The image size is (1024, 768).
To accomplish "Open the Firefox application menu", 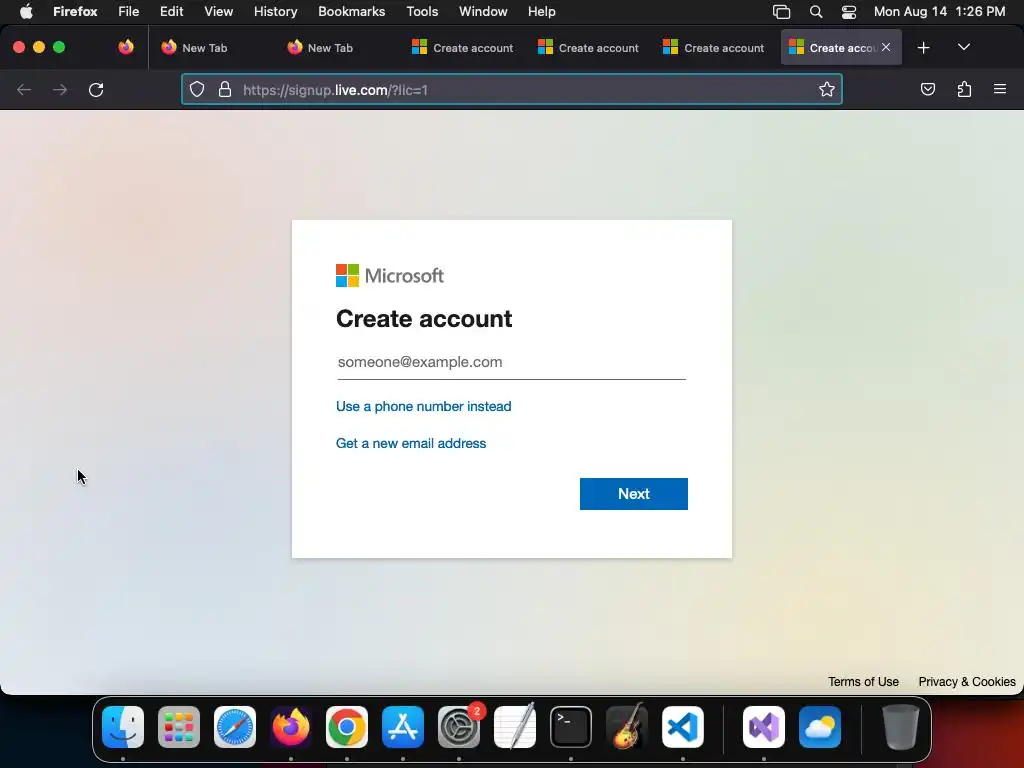I will (x=75, y=12).
